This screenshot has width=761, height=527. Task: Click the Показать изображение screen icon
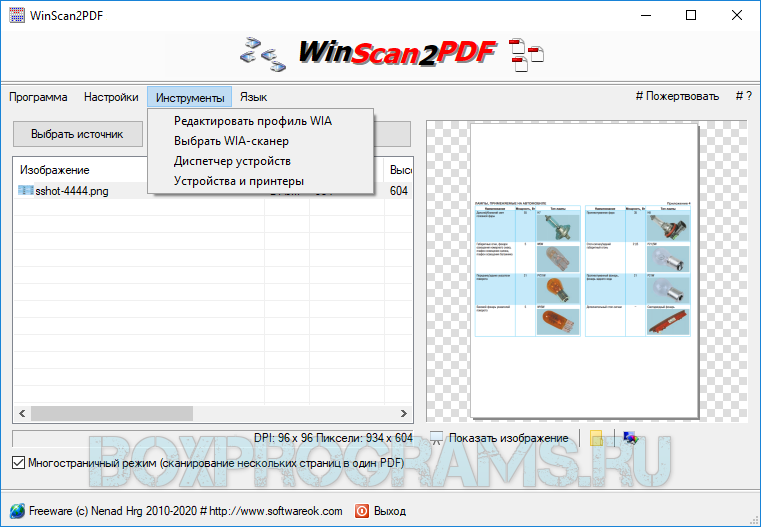click(x=437, y=438)
